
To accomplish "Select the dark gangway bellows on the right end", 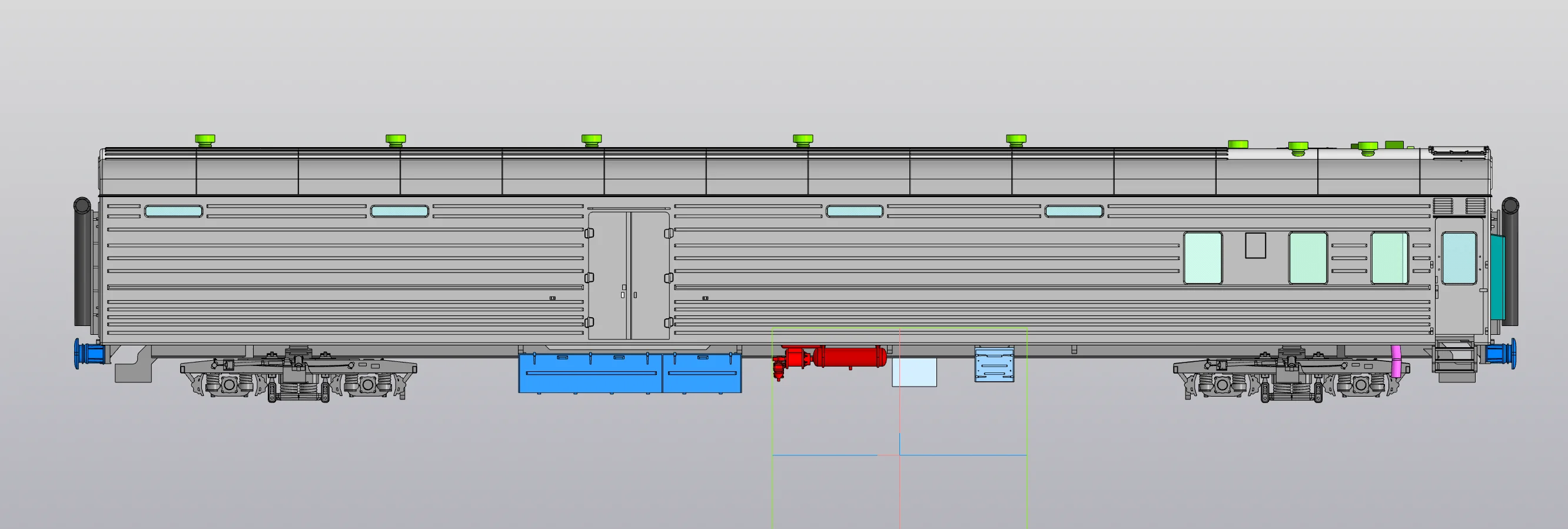I will (x=1510, y=261).
